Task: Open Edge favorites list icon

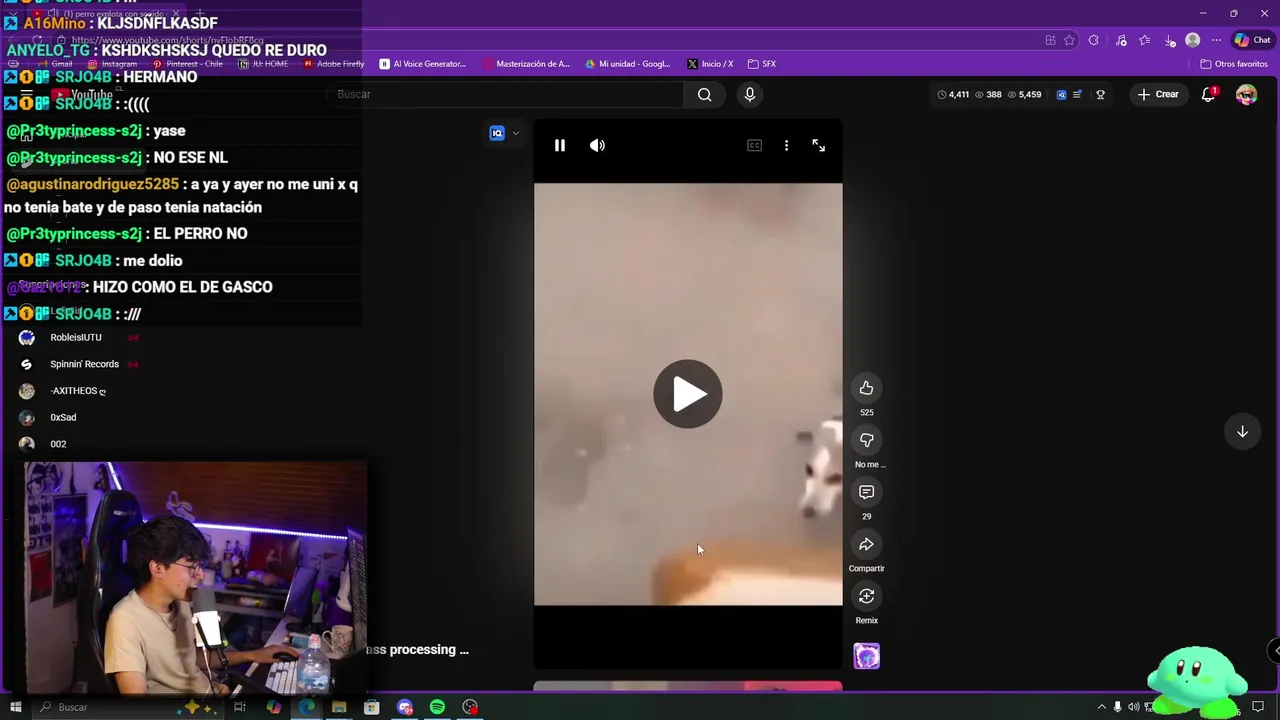Action: 1145,40
